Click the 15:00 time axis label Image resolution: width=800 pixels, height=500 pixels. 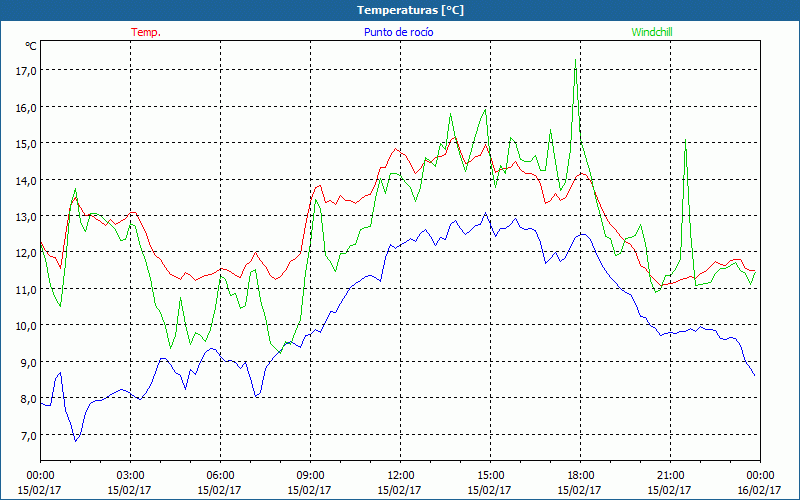tap(490, 476)
